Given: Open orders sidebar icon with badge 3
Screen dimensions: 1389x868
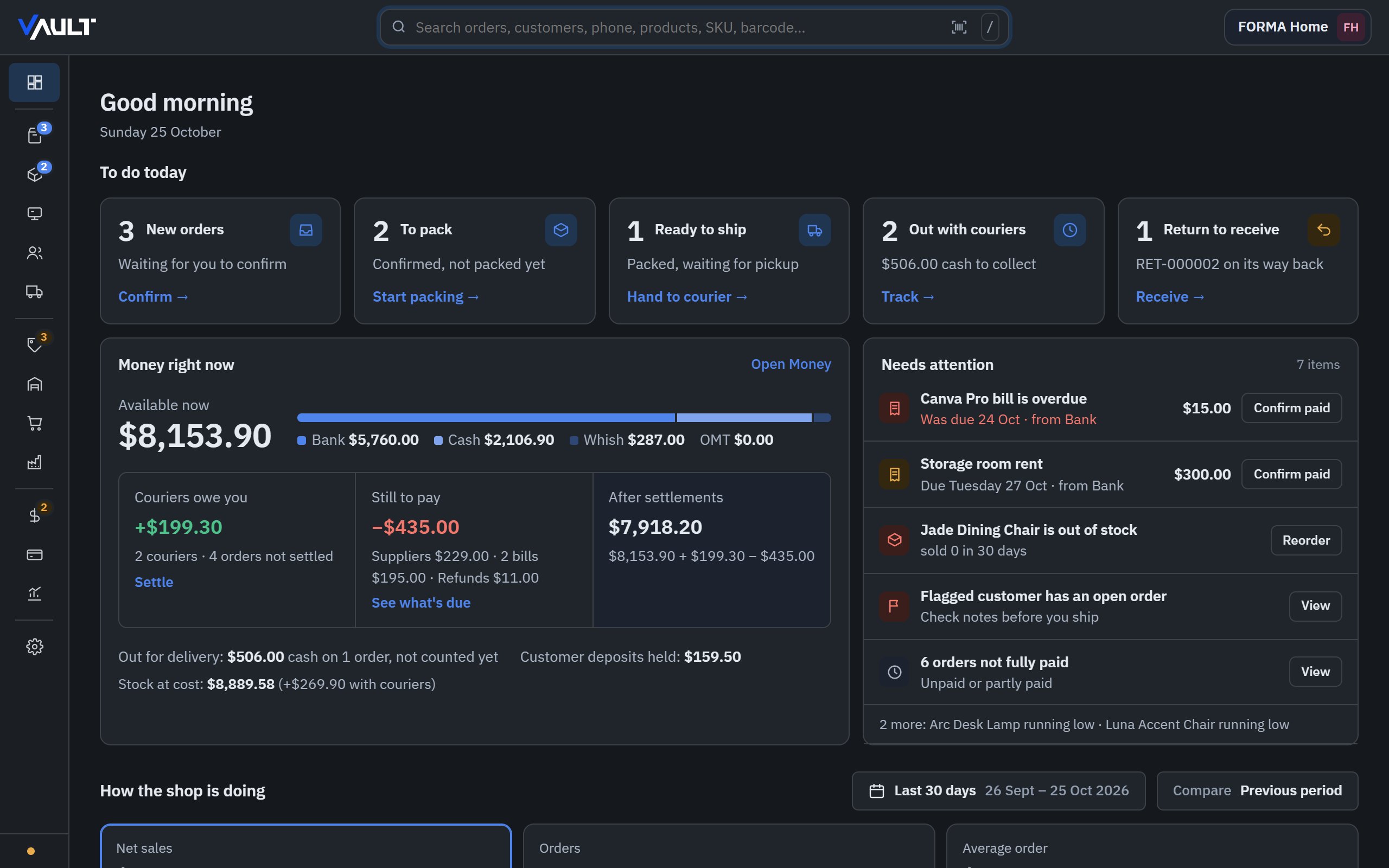Looking at the screenshot, I should tap(34, 136).
